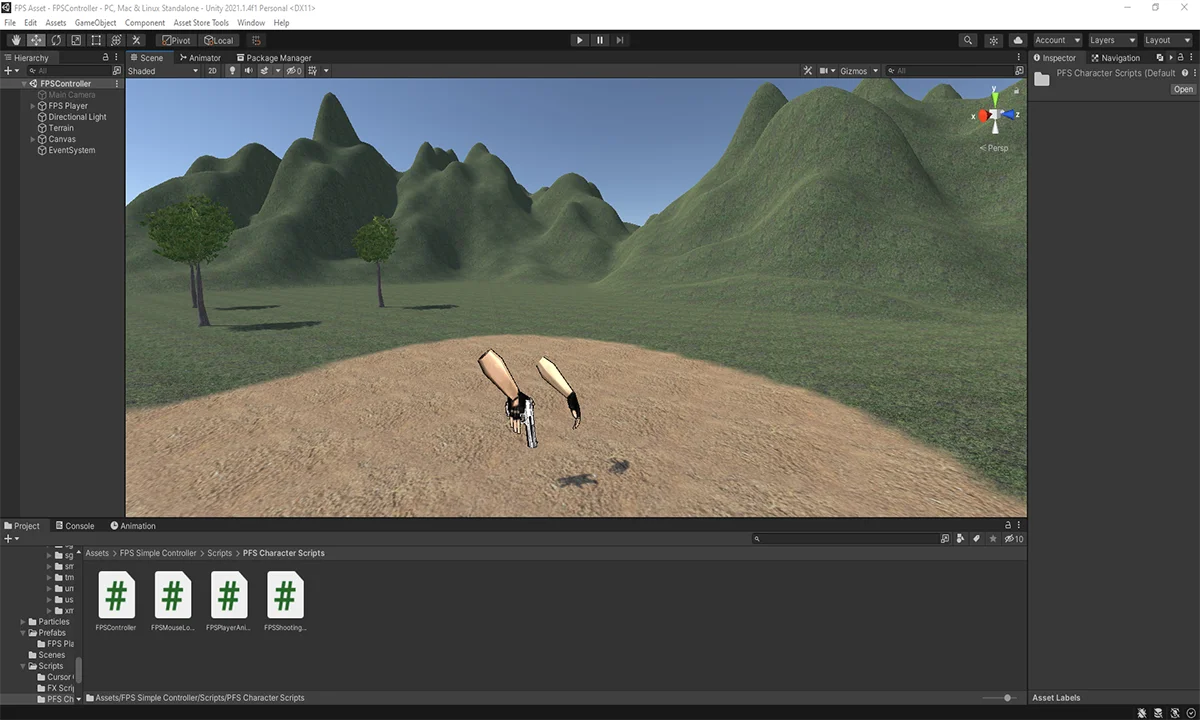Collapse the FPSController scene root

tap(24, 84)
